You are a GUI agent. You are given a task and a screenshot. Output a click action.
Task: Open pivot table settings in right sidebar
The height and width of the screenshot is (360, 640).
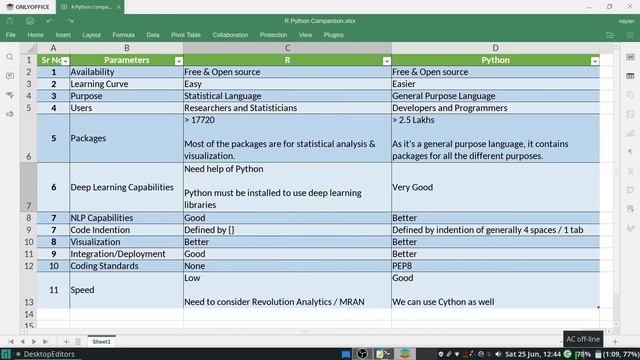point(630,190)
